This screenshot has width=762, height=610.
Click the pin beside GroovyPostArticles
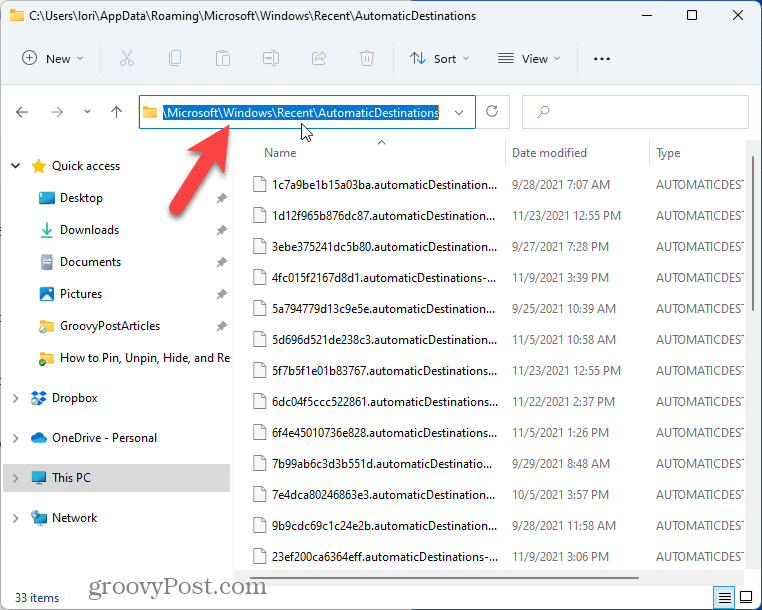(x=222, y=326)
